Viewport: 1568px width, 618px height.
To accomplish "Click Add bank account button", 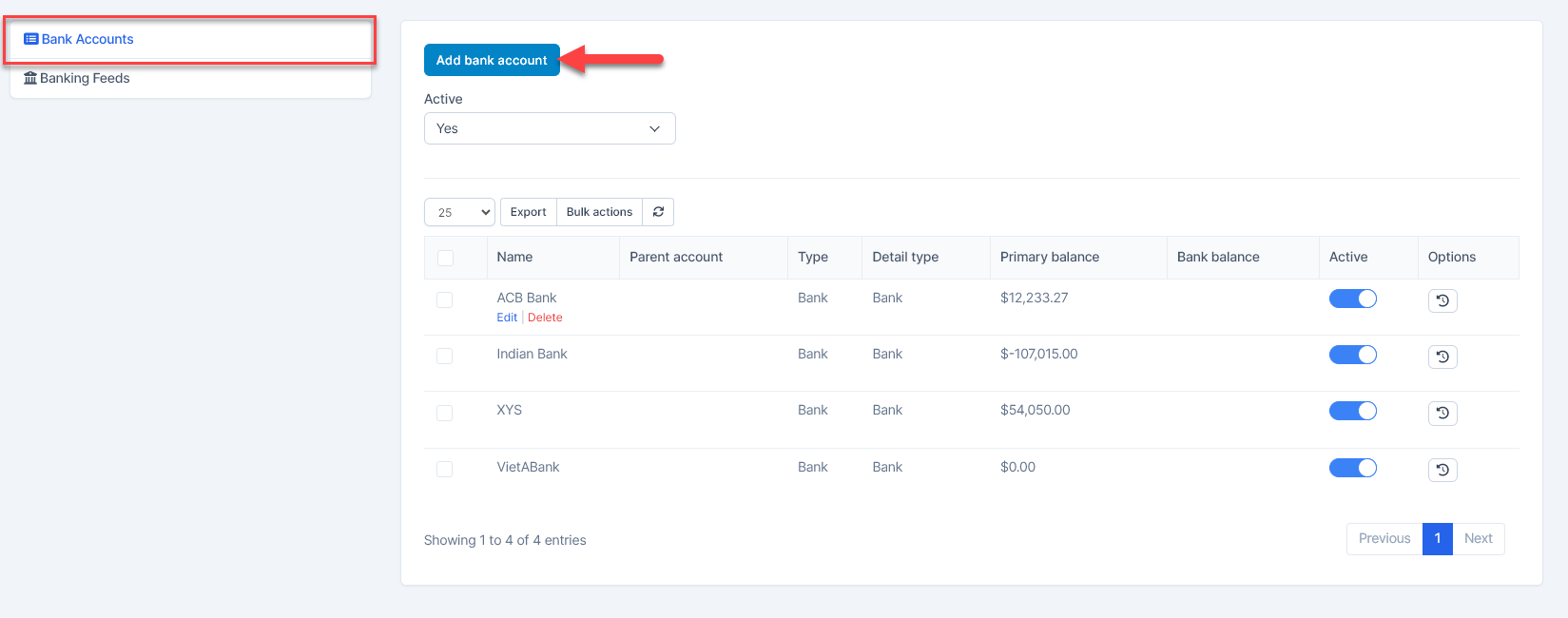I will pyautogui.click(x=492, y=60).
